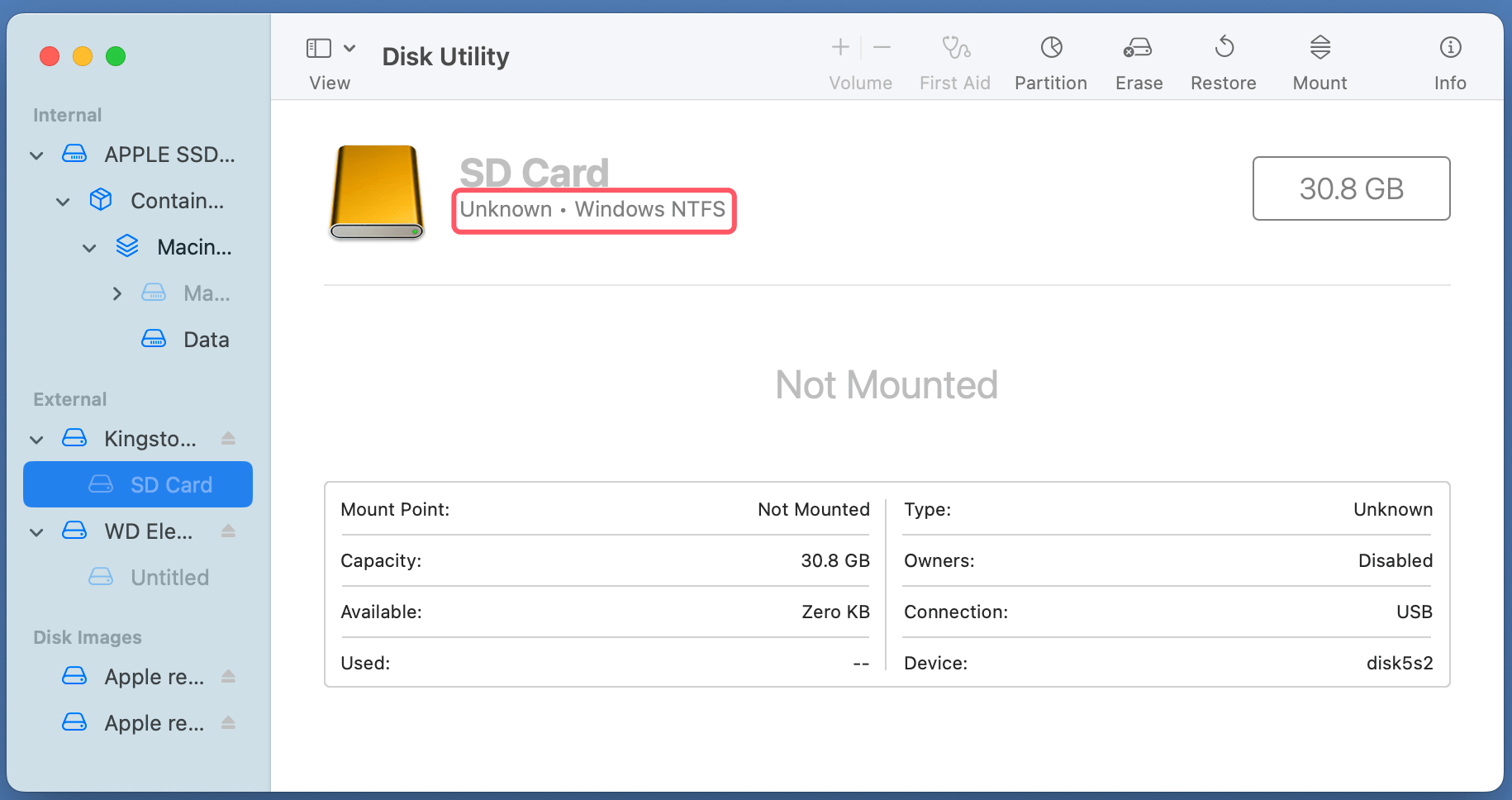The width and height of the screenshot is (1512, 800).
Task: Click the 30.8 GB capacity box
Action: 1351,188
